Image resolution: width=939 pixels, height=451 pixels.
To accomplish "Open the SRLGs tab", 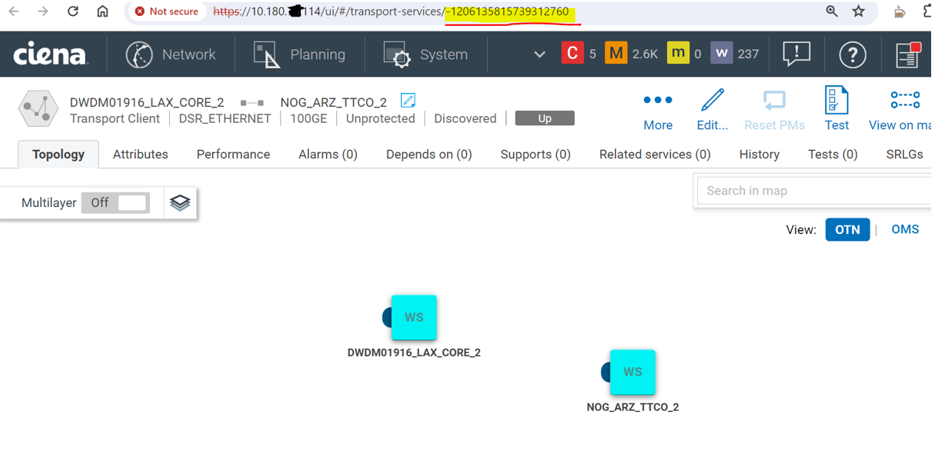I will pos(904,155).
